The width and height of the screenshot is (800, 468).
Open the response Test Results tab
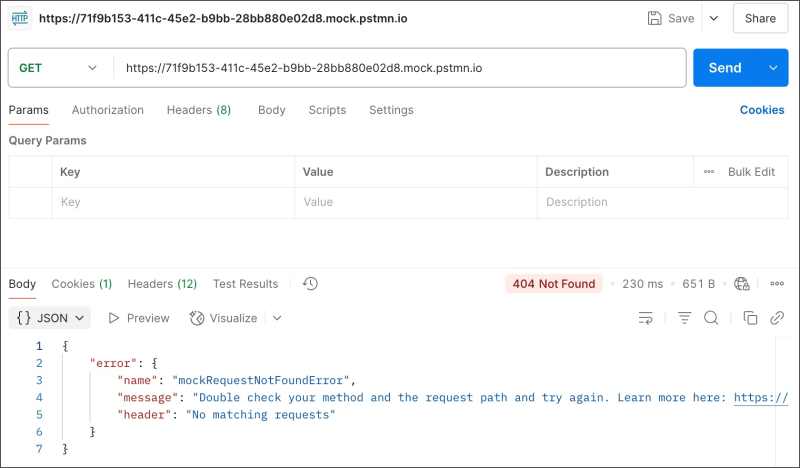coord(245,284)
